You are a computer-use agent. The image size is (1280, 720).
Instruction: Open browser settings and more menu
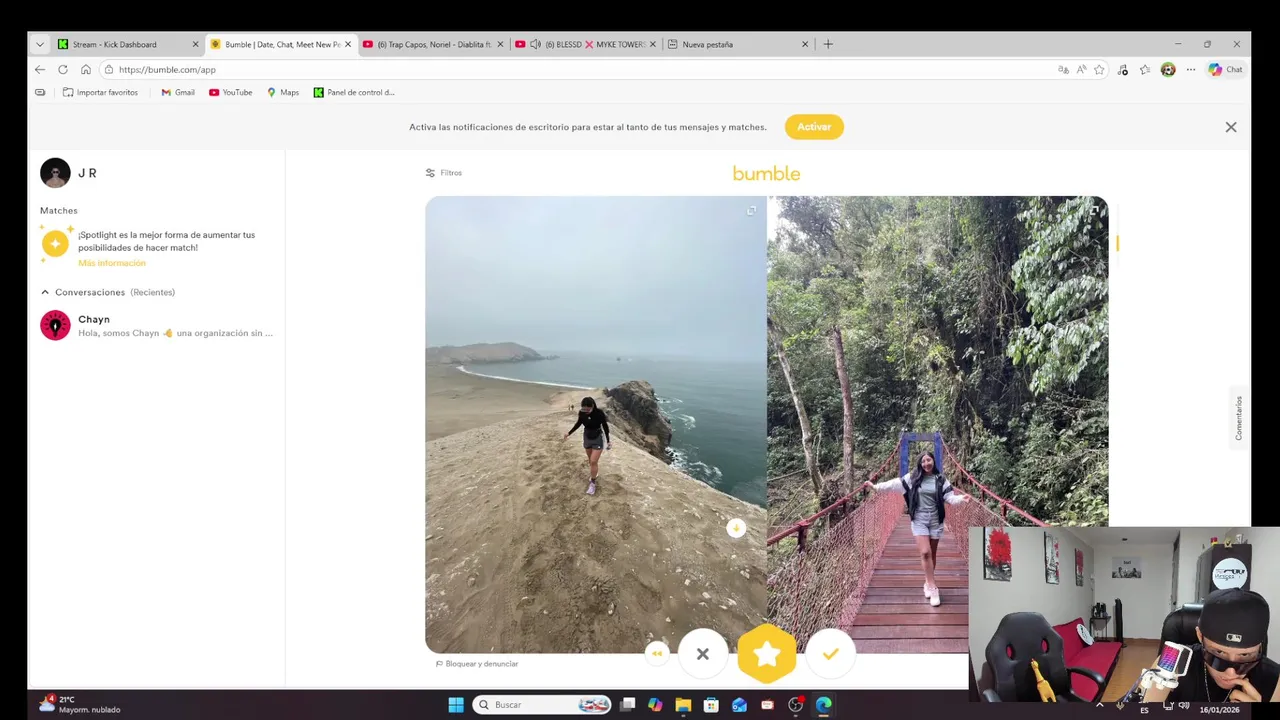tap(1190, 70)
